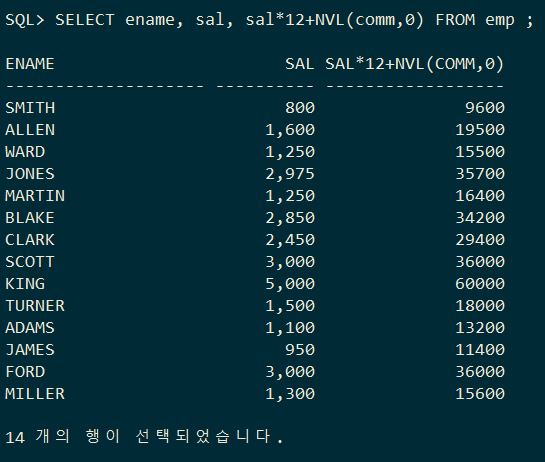545x462 pixels.
Task: Click the SQL> prompt text
Action: click(25, 20)
